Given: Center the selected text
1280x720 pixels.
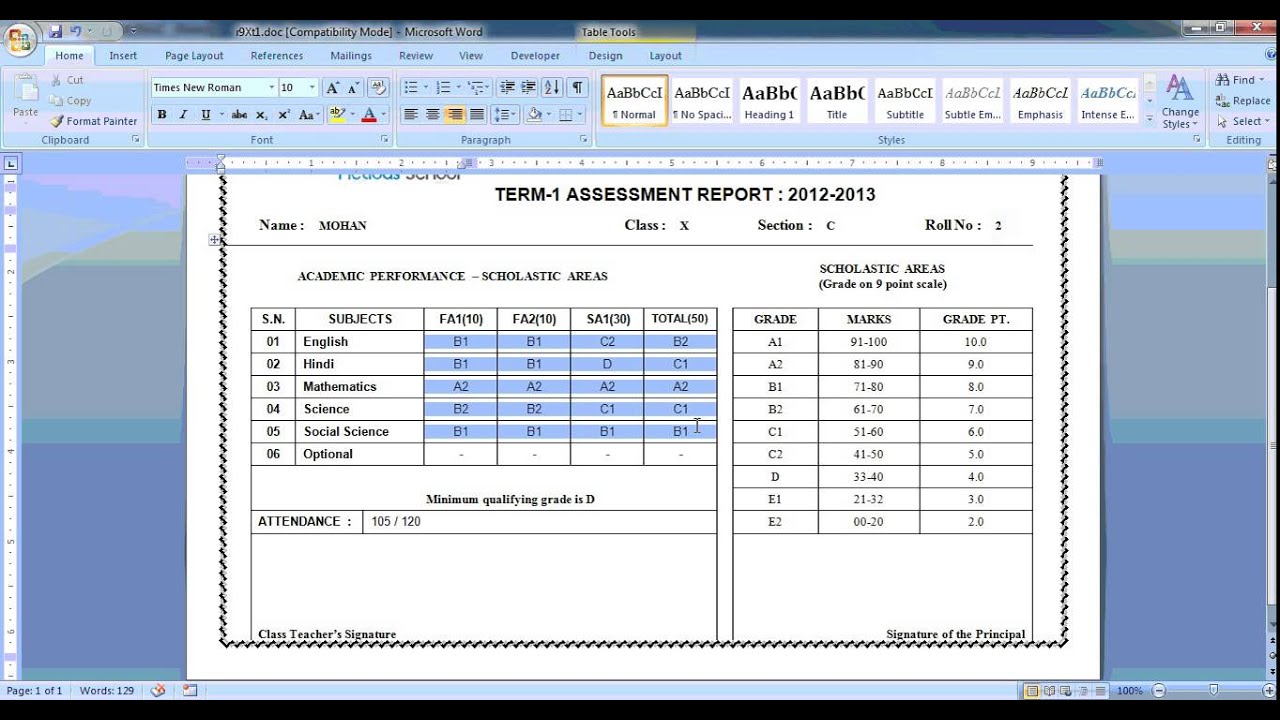Looking at the screenshot, I should [x=432, y=115].
